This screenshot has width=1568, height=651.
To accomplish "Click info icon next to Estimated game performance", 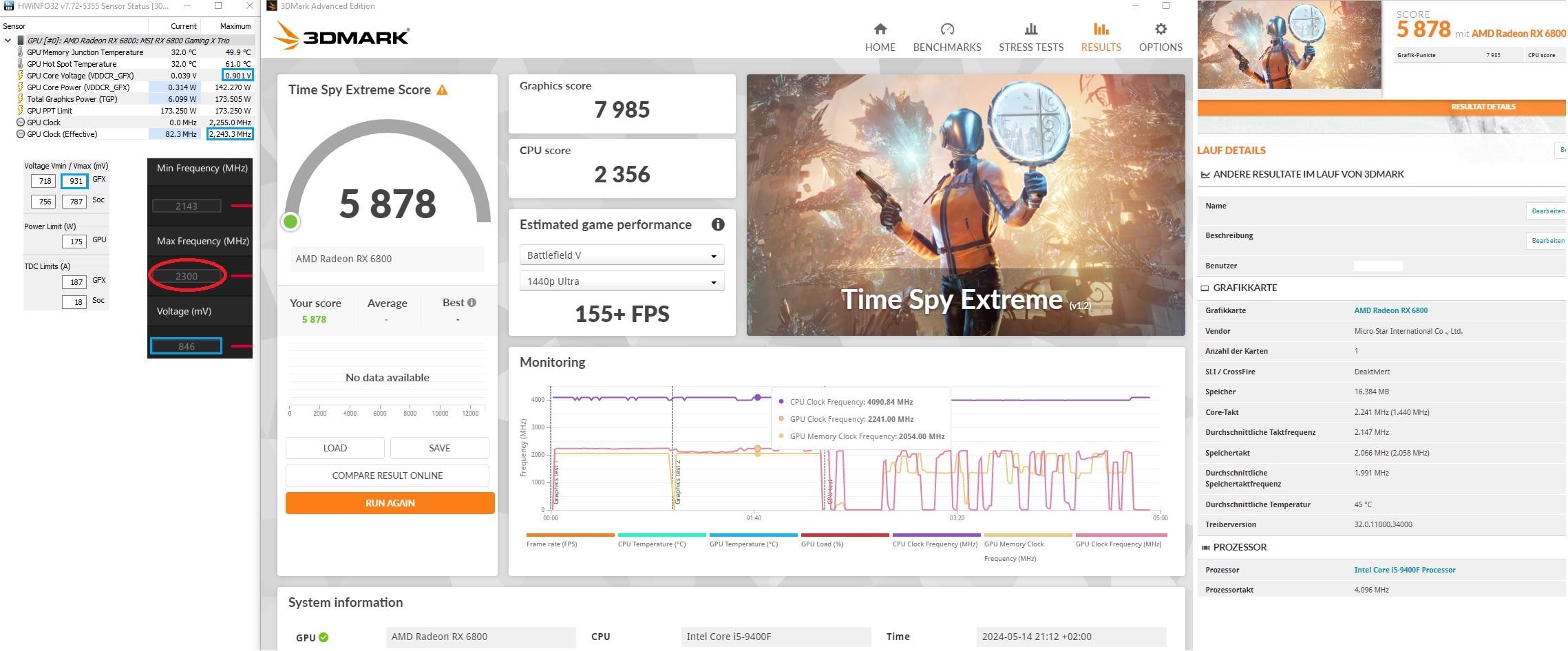I will tap(717, 224).
